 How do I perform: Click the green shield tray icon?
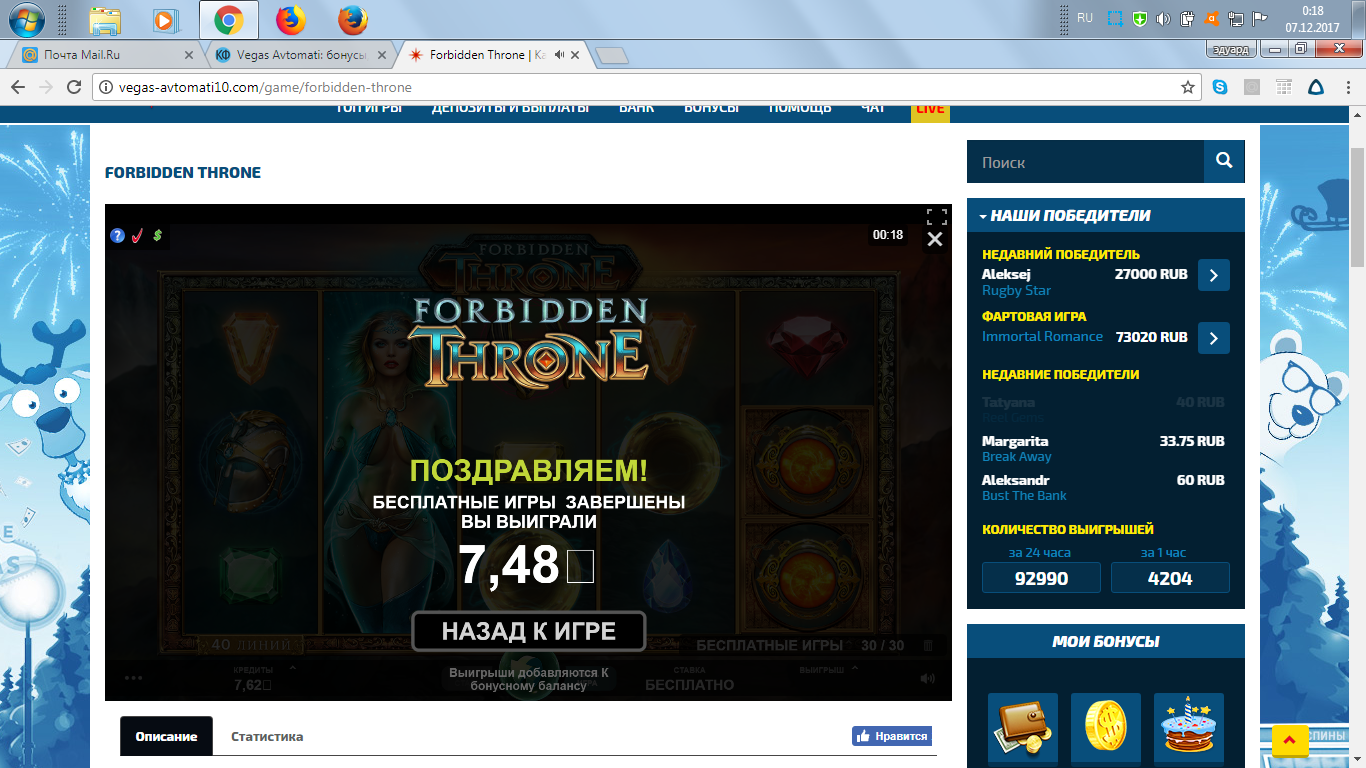[1139, 19]
